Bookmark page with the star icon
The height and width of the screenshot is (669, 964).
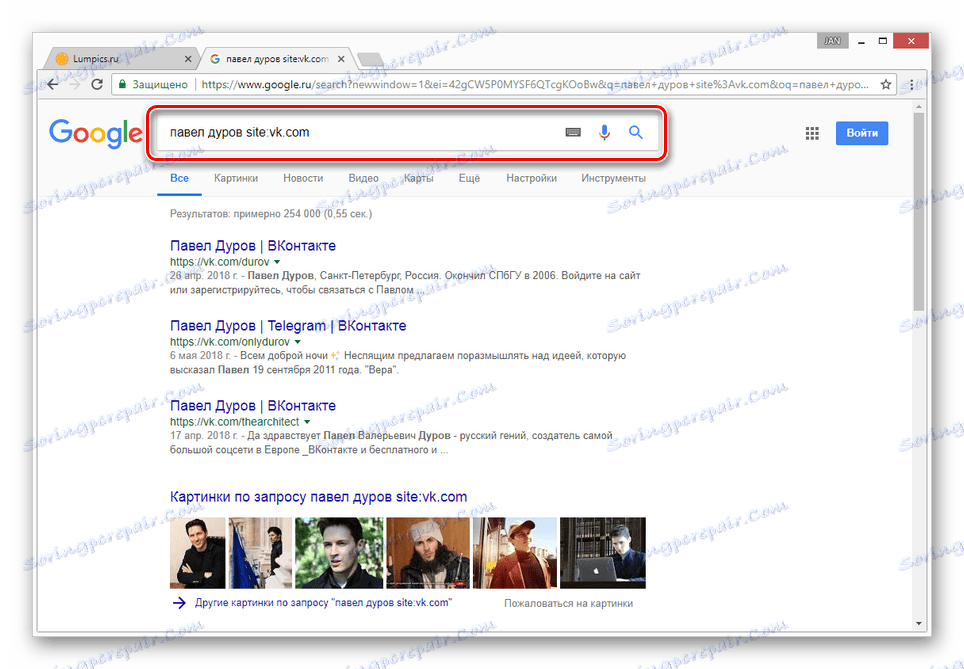pos(885,84)
